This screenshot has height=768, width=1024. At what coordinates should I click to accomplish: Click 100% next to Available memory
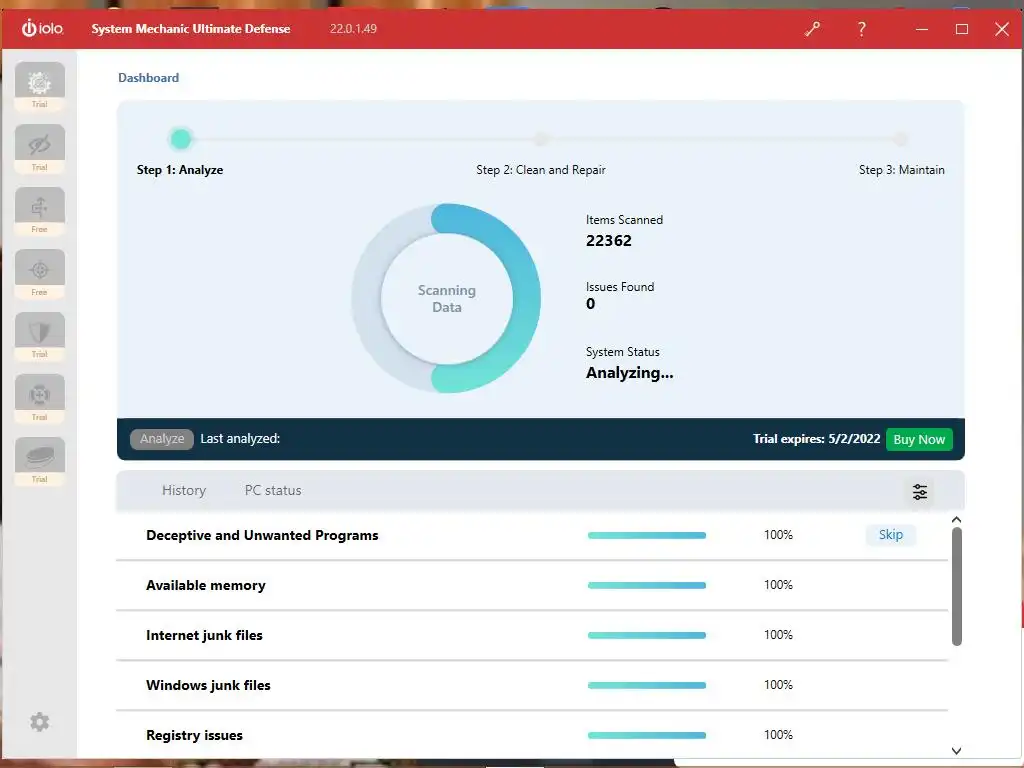778,585
